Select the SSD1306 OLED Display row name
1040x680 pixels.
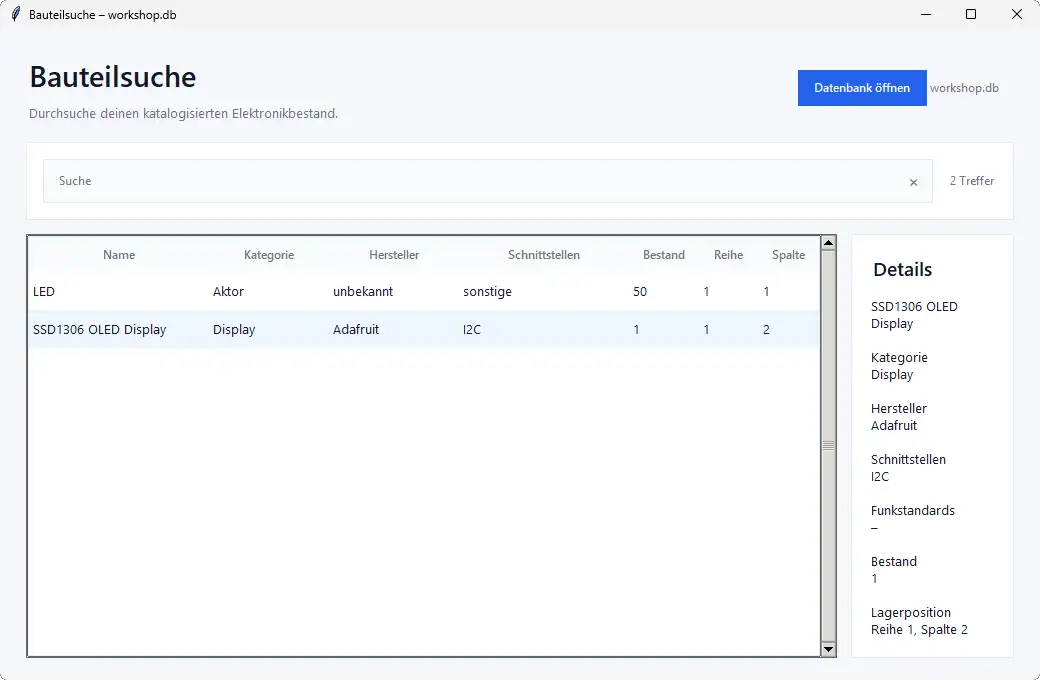[x=99, y=330]
